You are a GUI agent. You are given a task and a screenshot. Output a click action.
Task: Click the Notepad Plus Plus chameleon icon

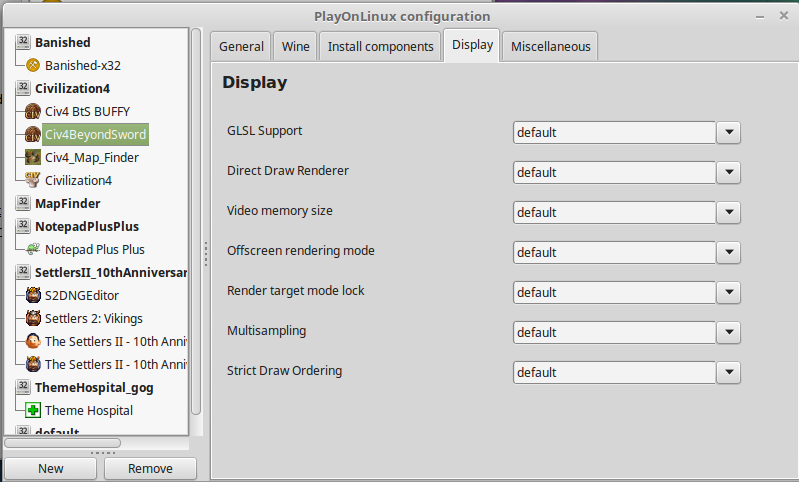coord(33,249)
